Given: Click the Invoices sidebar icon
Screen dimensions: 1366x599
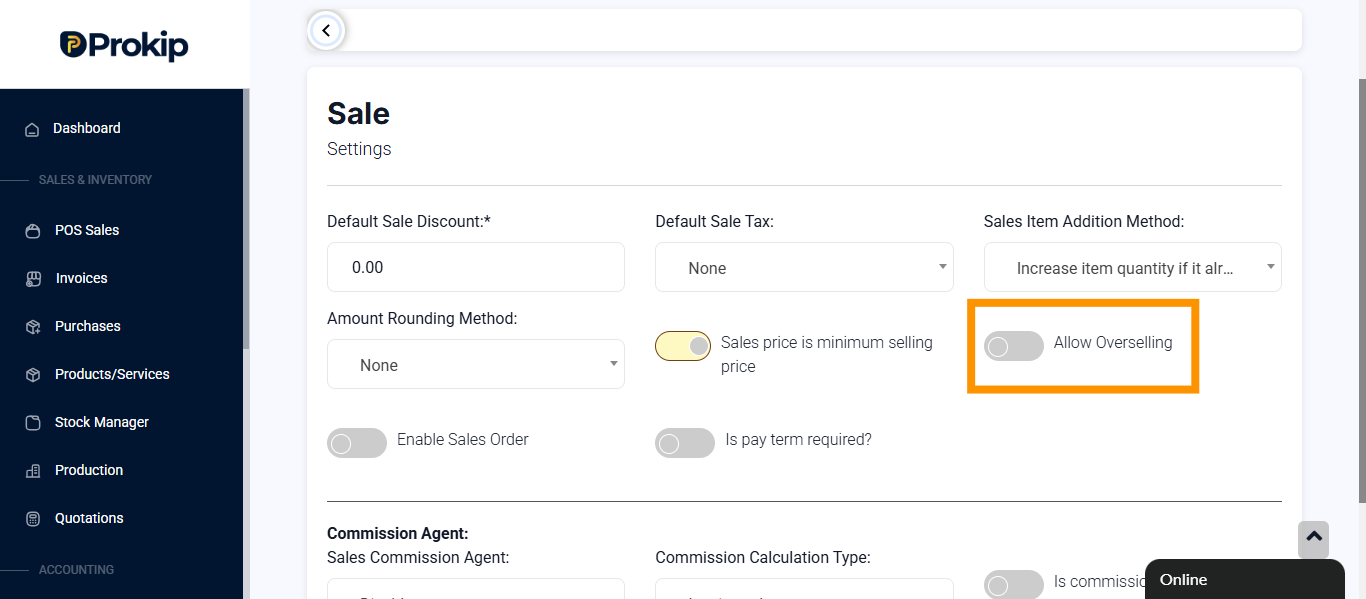Looking at the screenshot, I should (33, 279).
